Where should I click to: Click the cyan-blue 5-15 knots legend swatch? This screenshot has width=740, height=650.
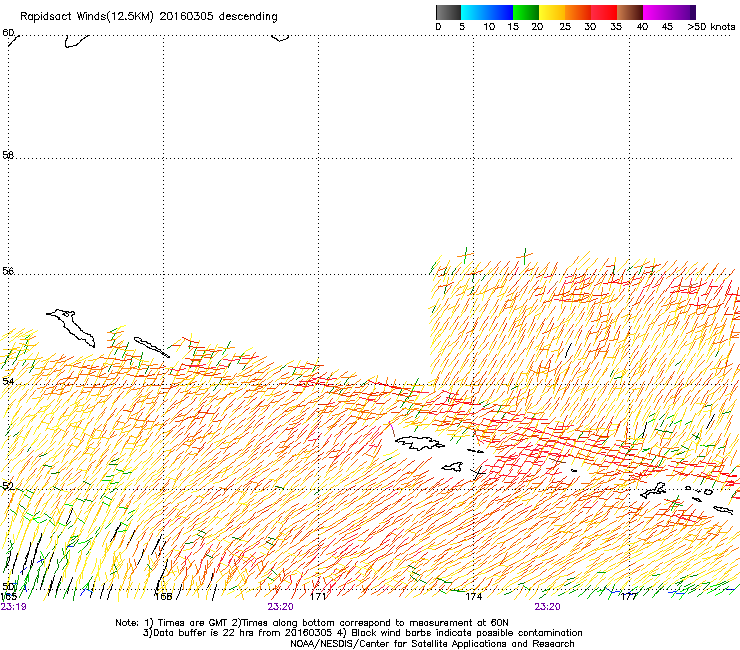coord(487,12)
